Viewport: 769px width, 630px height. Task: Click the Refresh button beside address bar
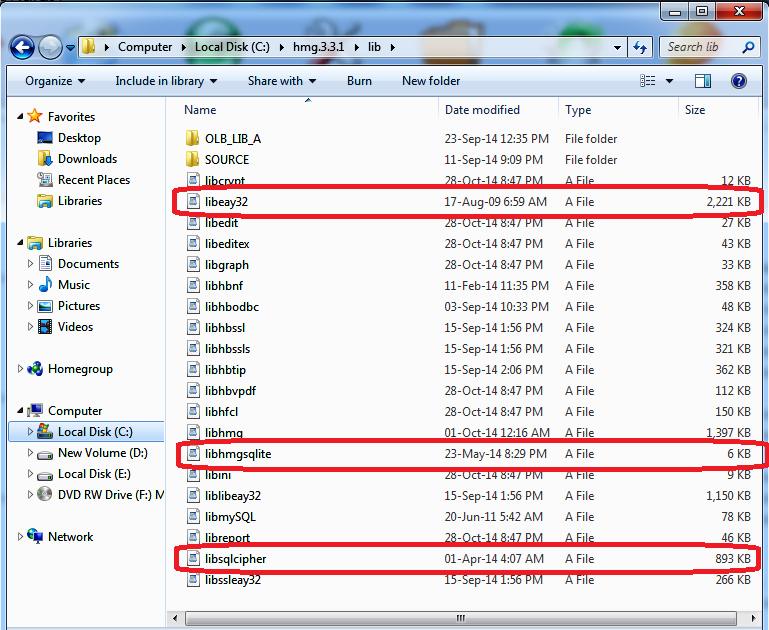coord(640,47)
